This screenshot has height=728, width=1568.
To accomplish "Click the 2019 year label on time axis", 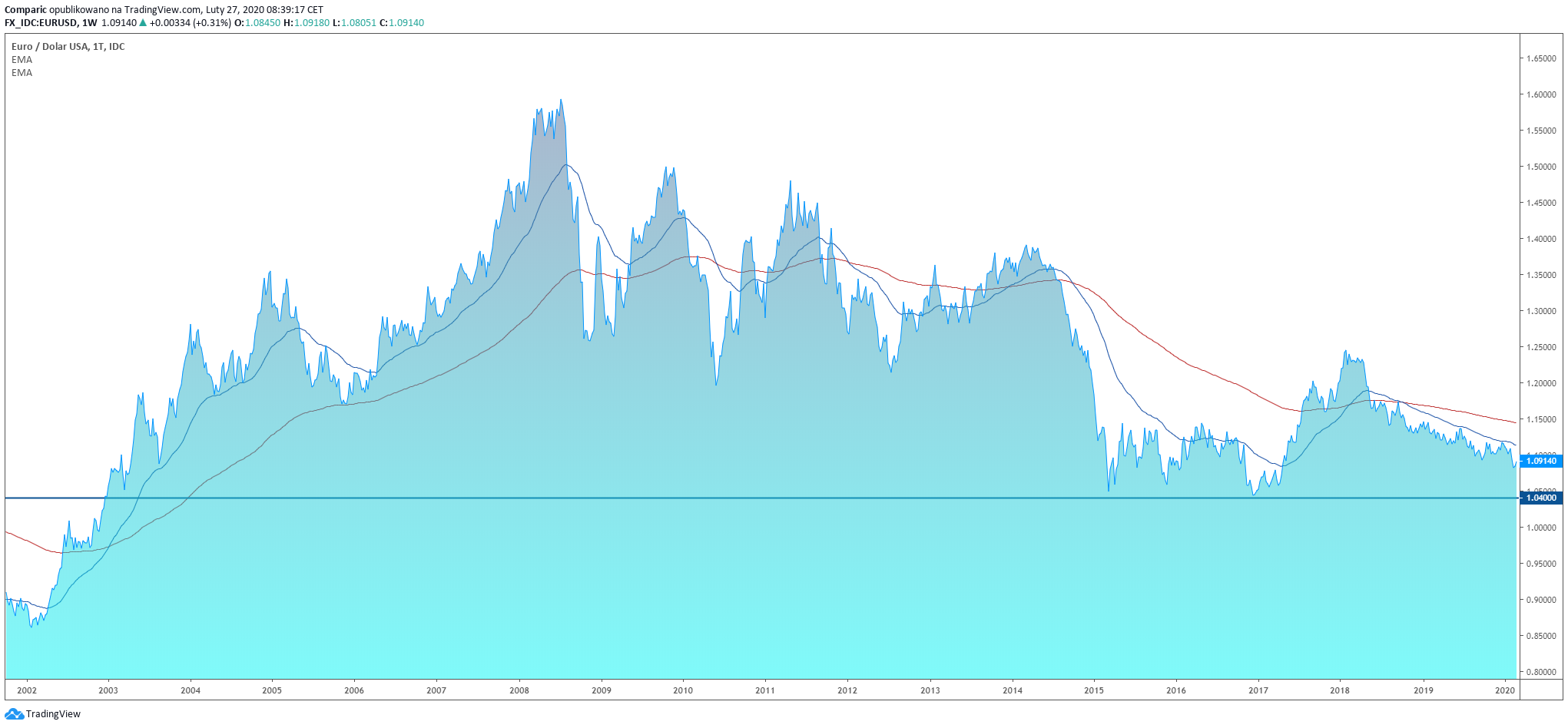I will click(1424, 690).
